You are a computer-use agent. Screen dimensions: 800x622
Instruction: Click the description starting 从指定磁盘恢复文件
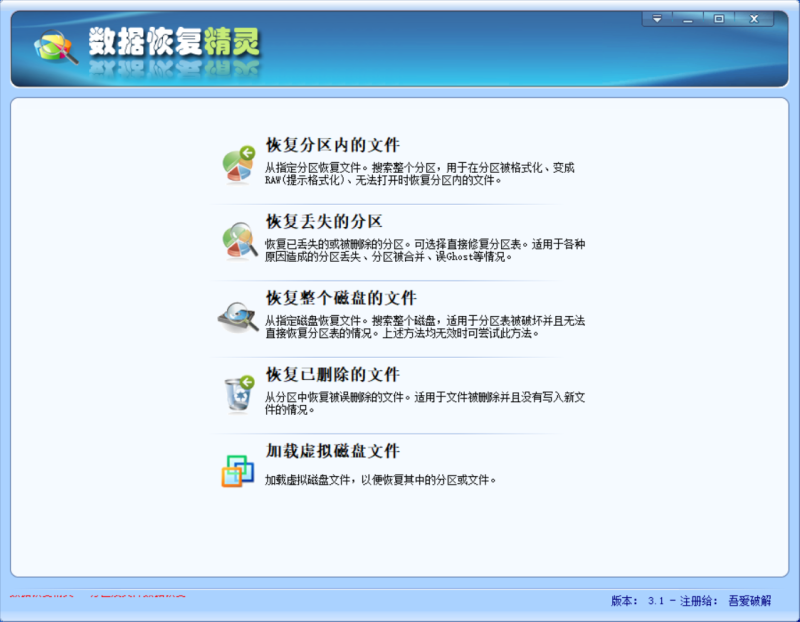click(424, 327)
